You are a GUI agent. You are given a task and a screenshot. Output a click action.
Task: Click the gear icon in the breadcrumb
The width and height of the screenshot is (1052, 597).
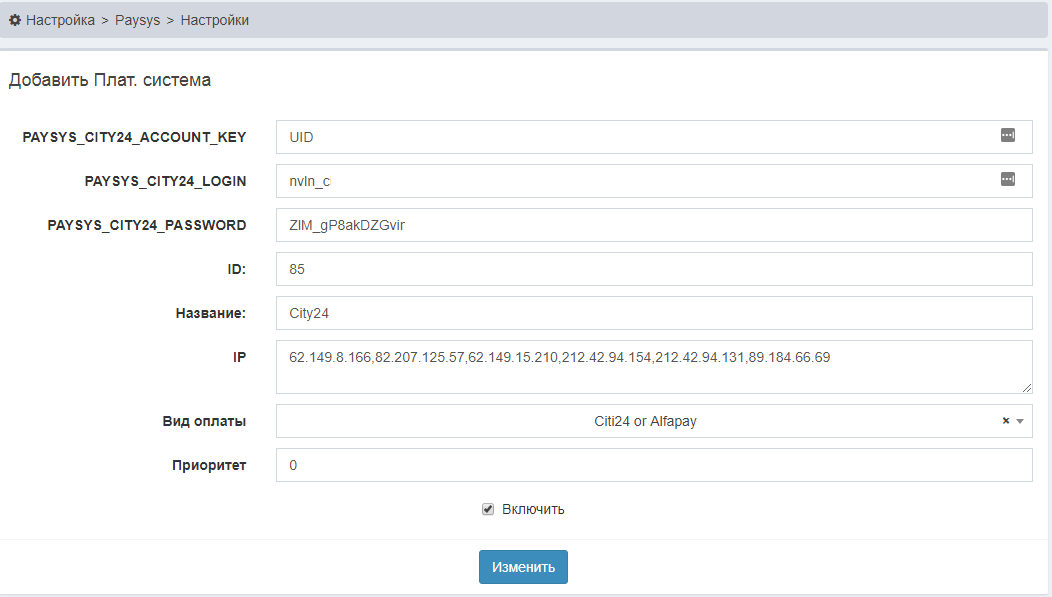[x=15, y=20]
